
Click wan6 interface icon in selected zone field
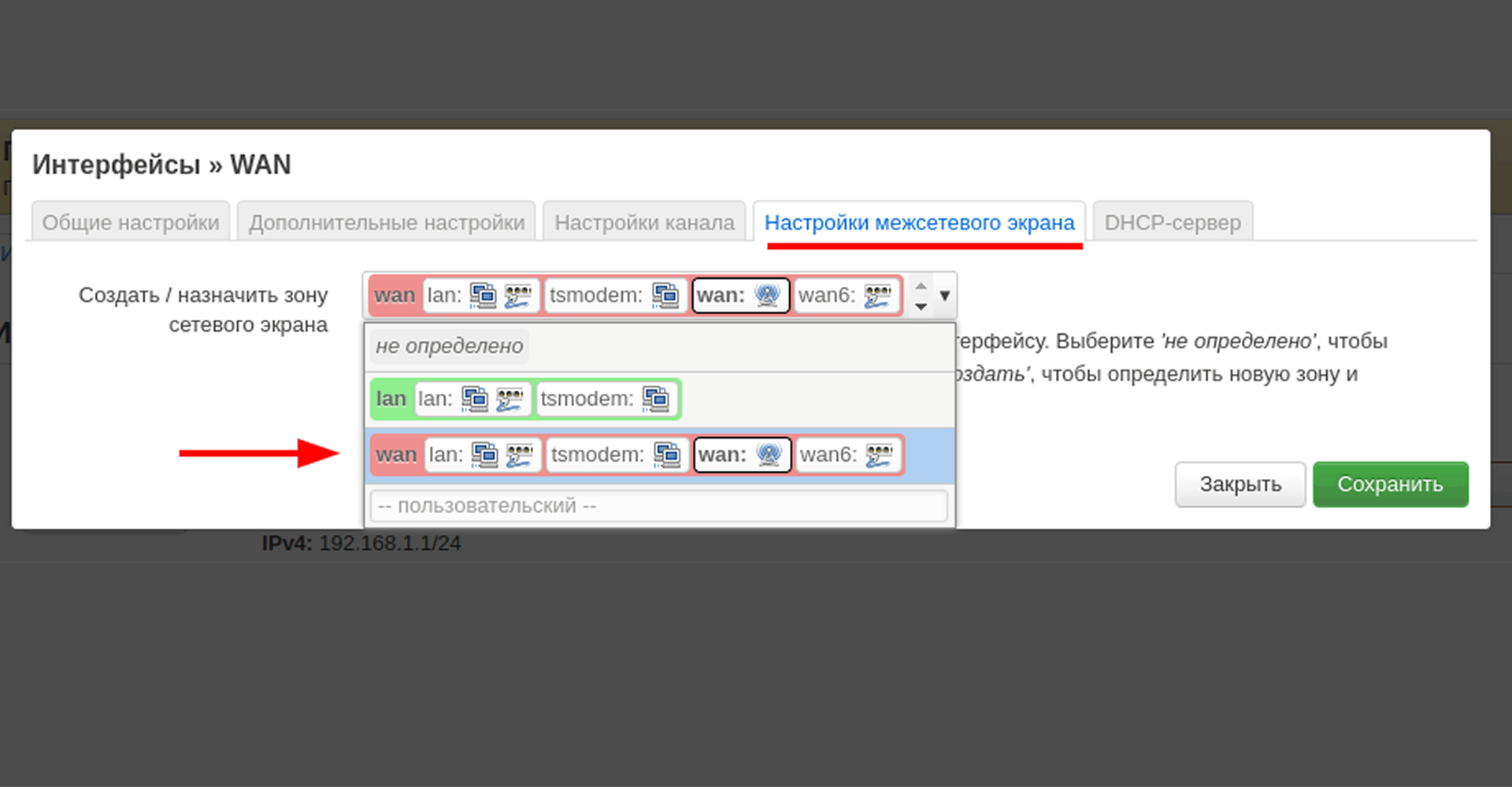(877, 295)
